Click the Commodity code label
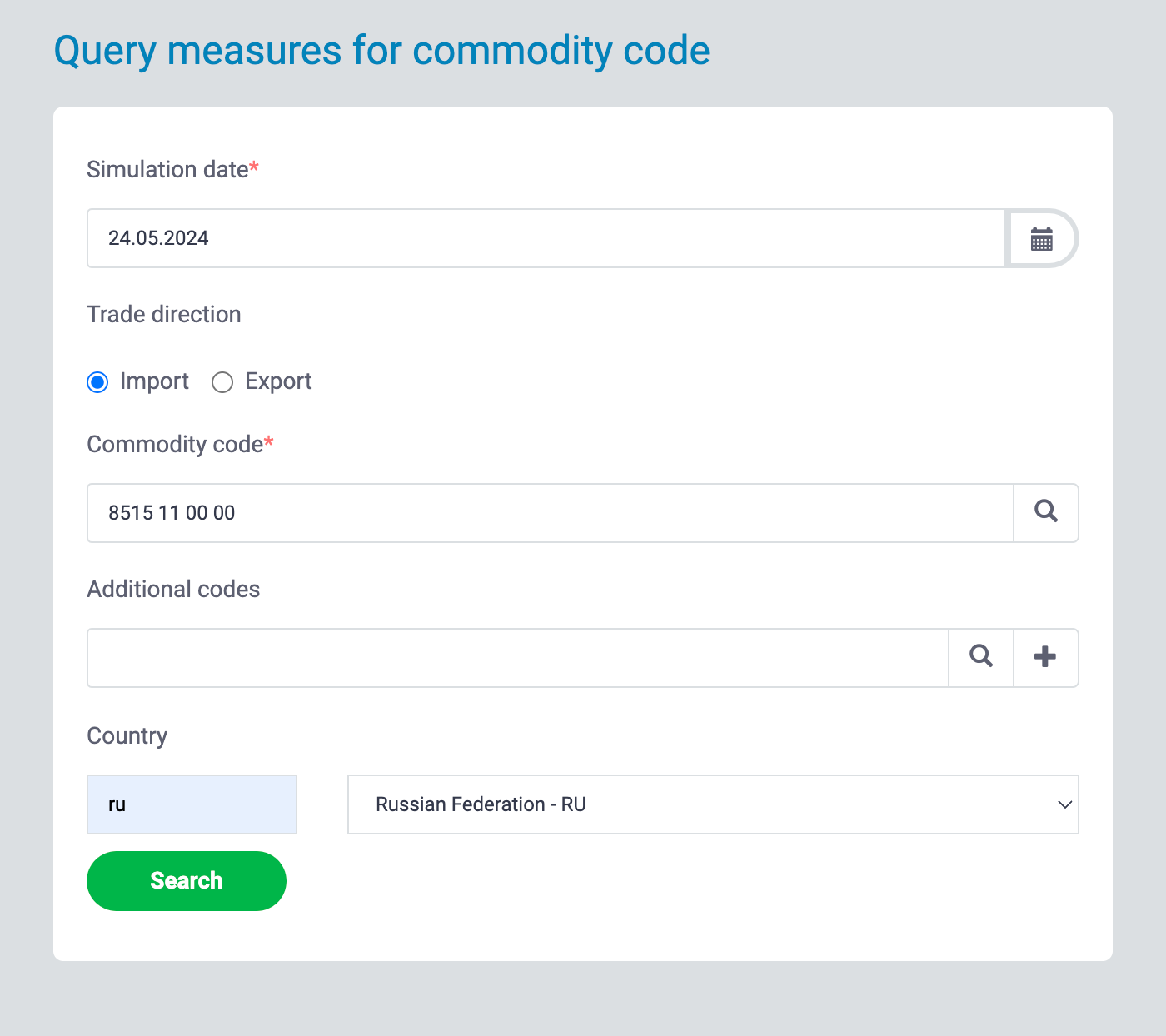Screen dimensions: 1166x1036 (x=180, y=444)
